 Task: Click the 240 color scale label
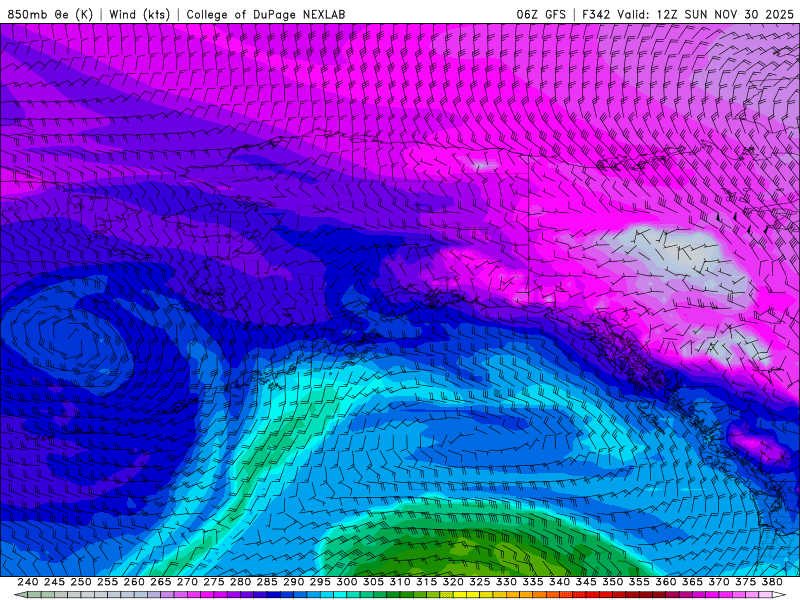(x=28, y=582)
